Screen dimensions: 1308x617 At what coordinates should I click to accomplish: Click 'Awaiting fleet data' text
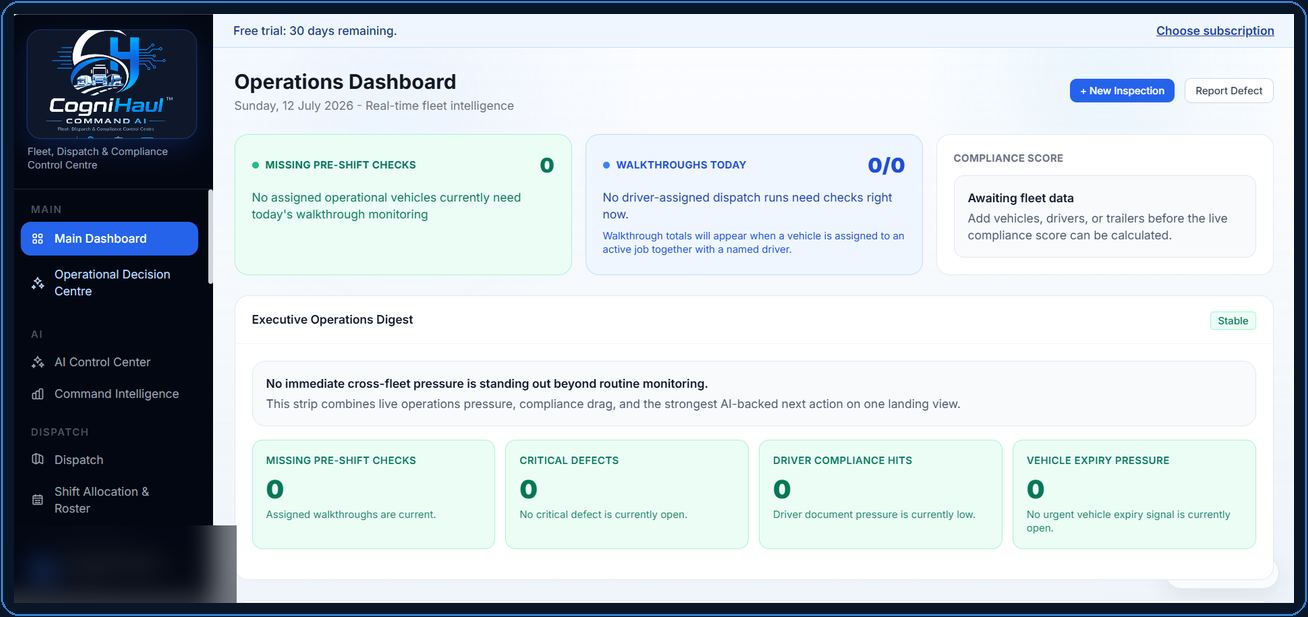tap(1021, 198)
